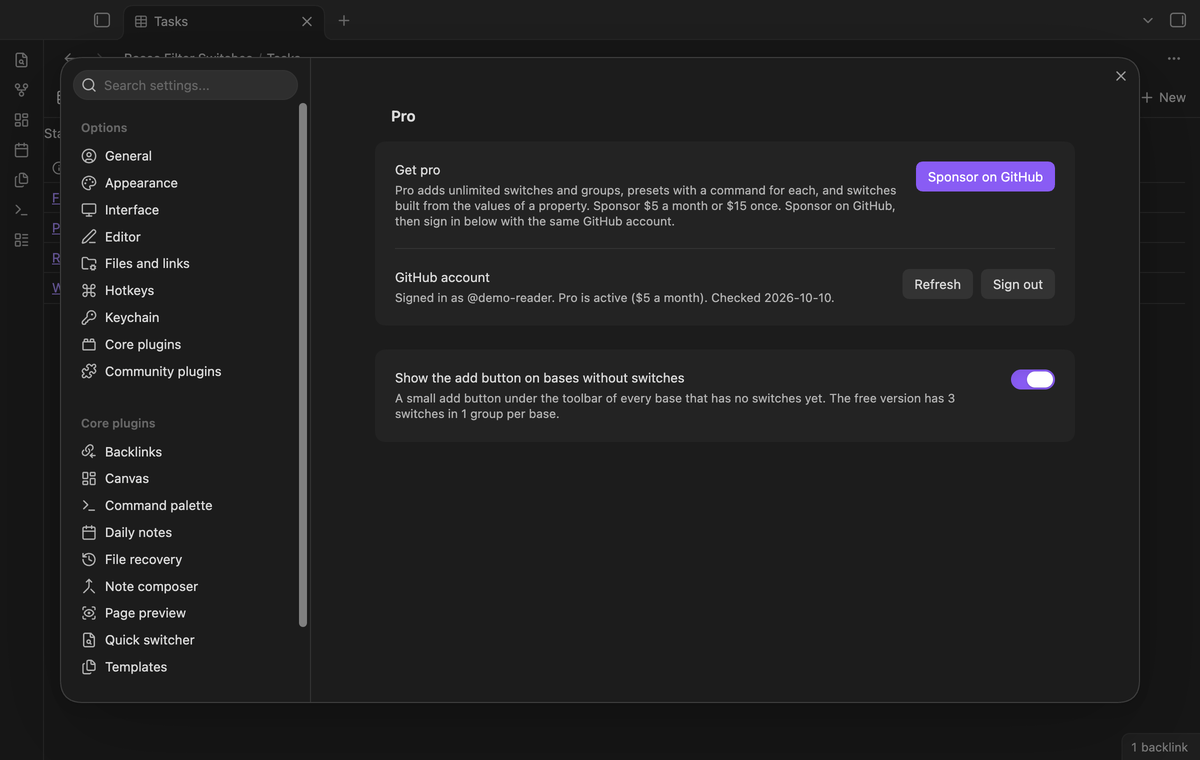Close the settings dialog
Screen dimensions: 1200x760
tap(1121, 76)
